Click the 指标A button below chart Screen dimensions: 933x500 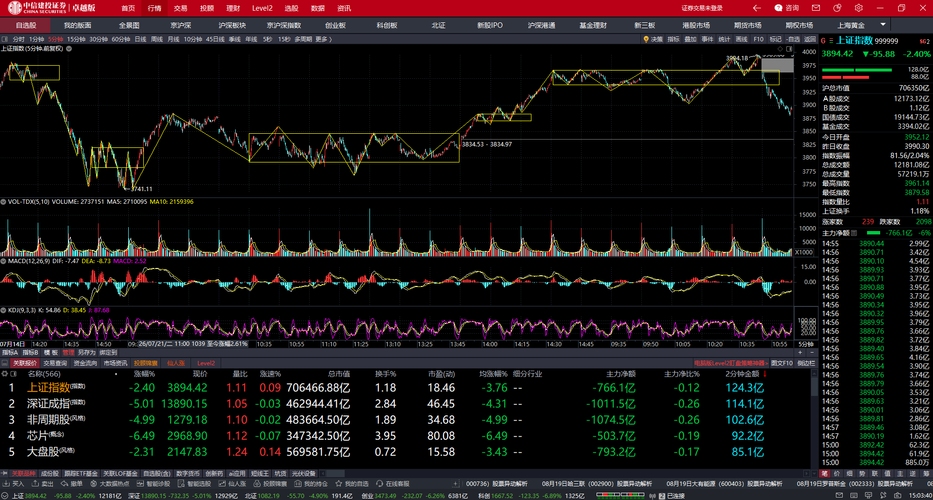pyautogui.click(x=8, y=352)
